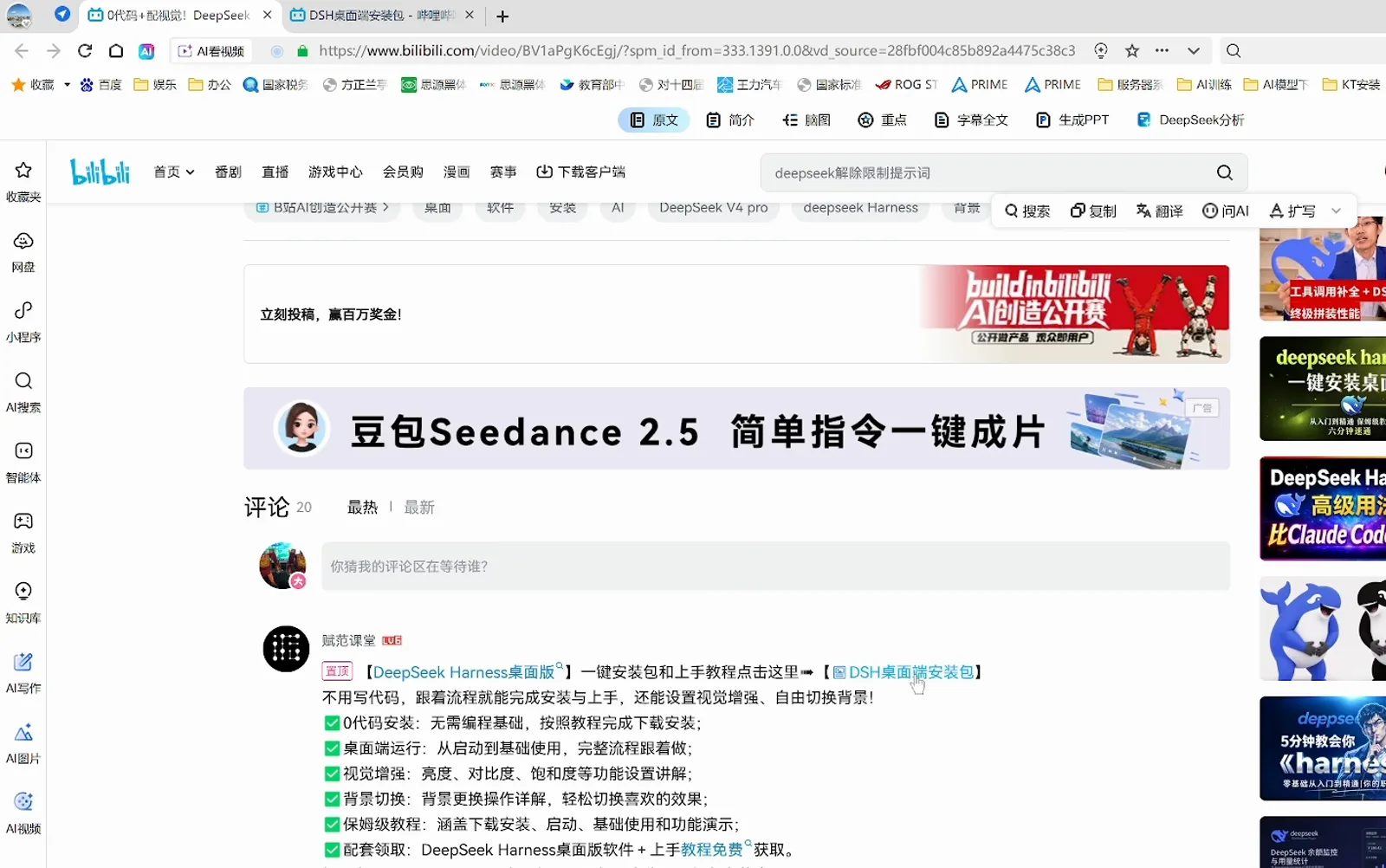The width and height of the screenshot is (1386, 868).
Task: Select the 原文 tab
Action: (x=654, y=120)
